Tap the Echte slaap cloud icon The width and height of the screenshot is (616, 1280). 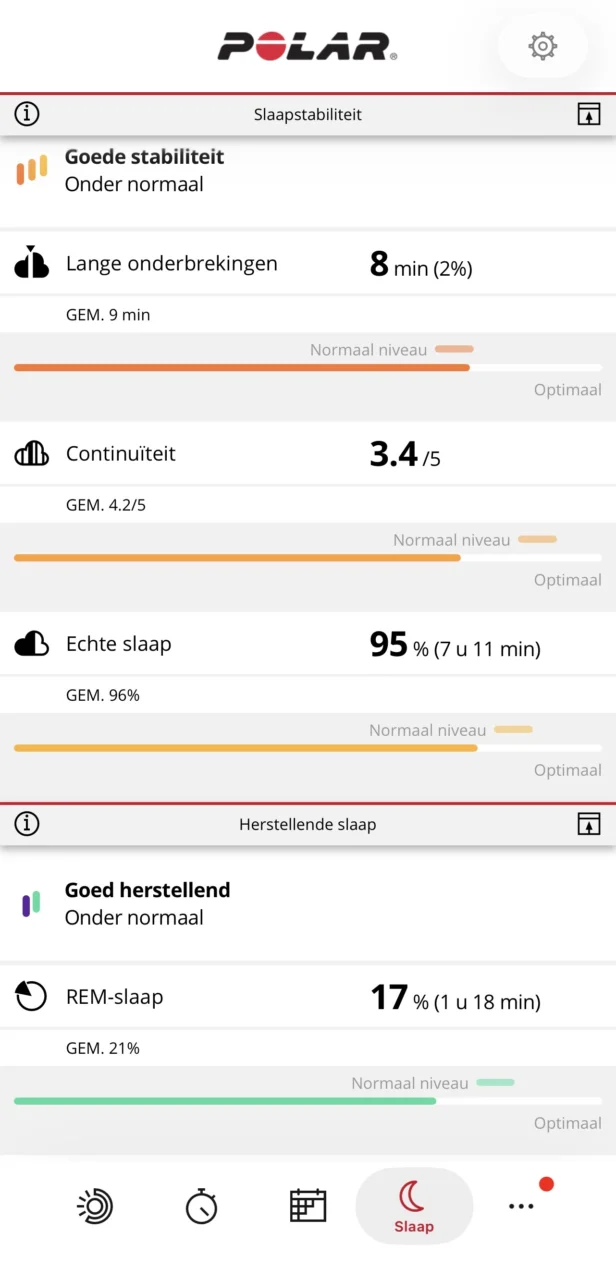pos(32,644)
